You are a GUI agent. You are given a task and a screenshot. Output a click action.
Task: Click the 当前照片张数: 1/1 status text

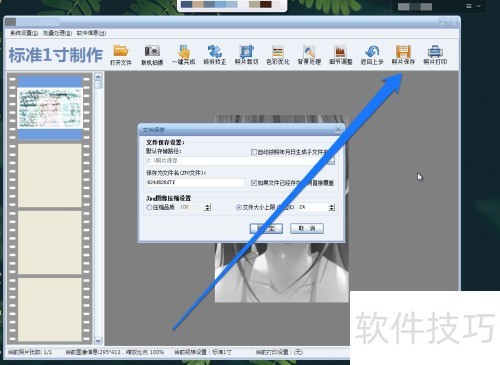tap(30, 352)
